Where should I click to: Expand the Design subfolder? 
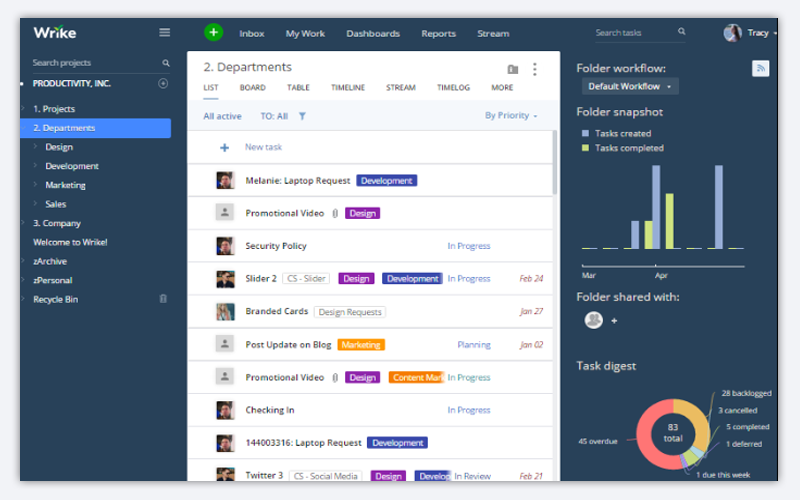coord(36,147)
